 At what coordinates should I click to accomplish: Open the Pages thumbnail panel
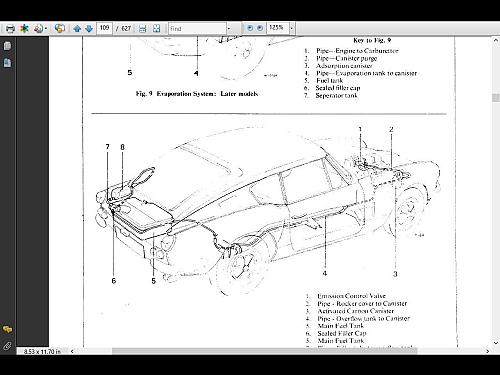[x=7, y=46]
